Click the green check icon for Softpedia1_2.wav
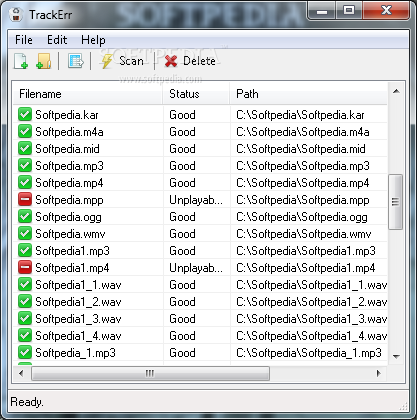This screenshot has width=417, height=420. point(25,301)
